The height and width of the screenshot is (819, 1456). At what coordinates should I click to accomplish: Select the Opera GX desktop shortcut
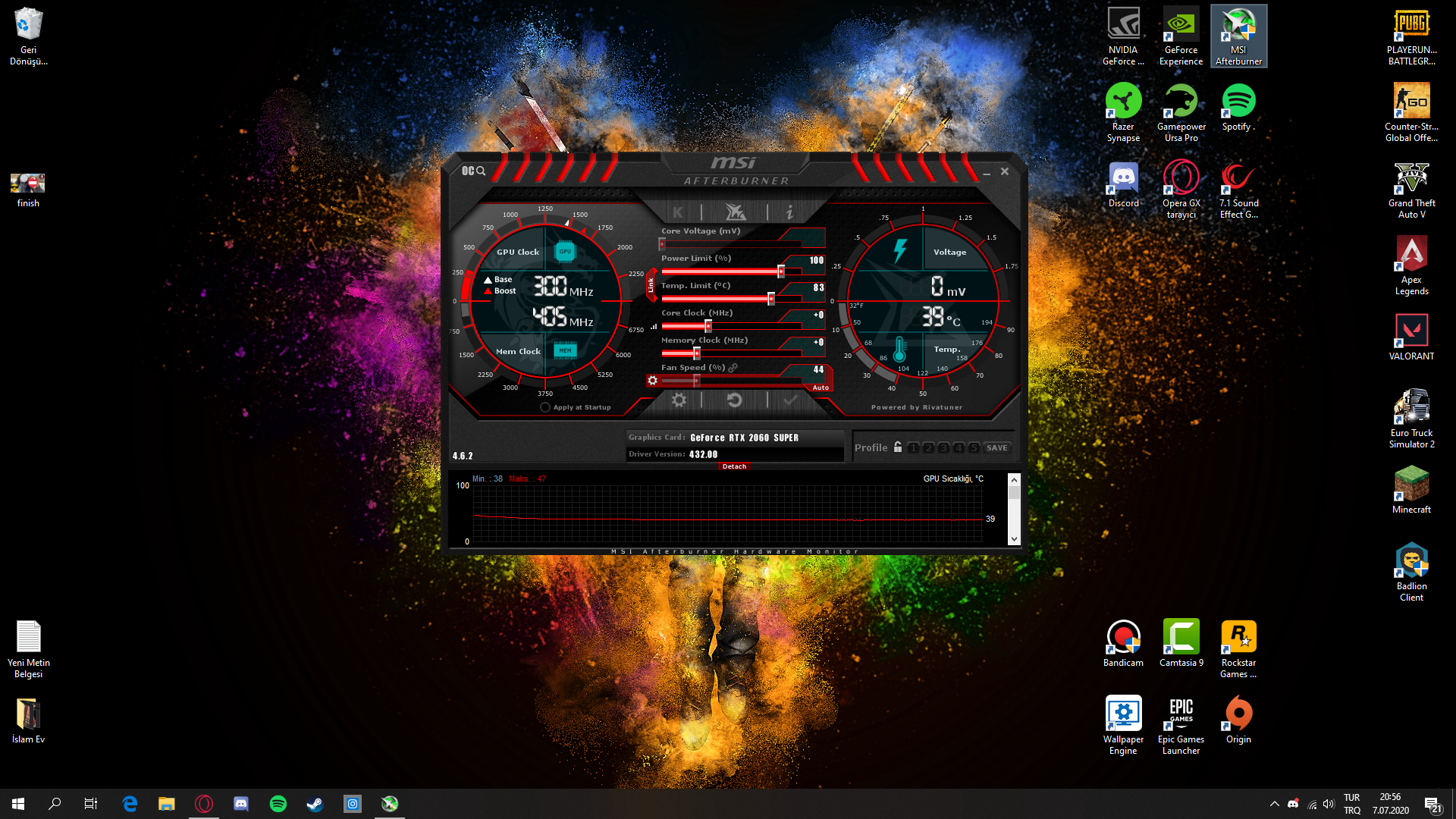pos(1181,190)
